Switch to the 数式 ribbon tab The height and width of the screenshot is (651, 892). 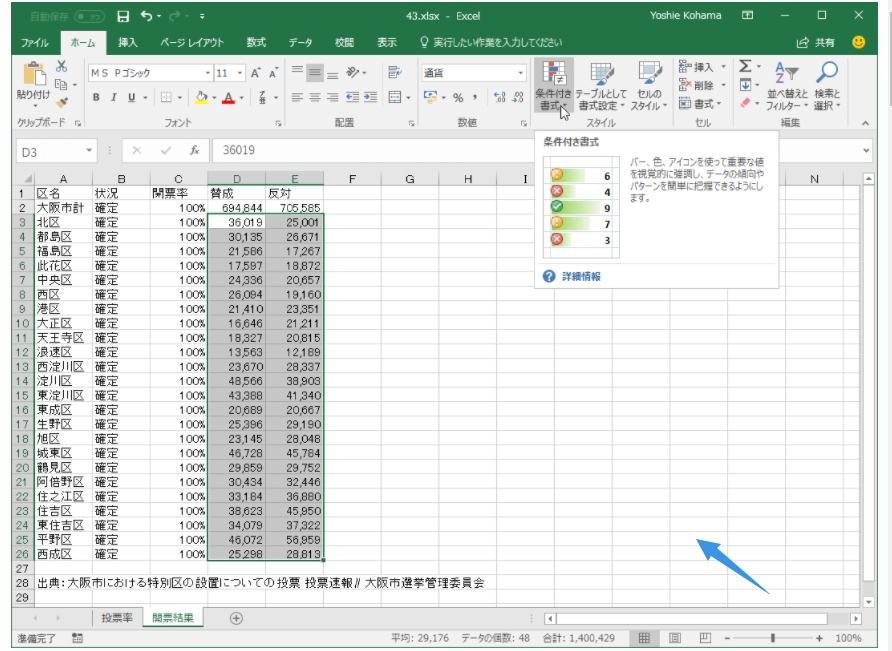point(256,43)
